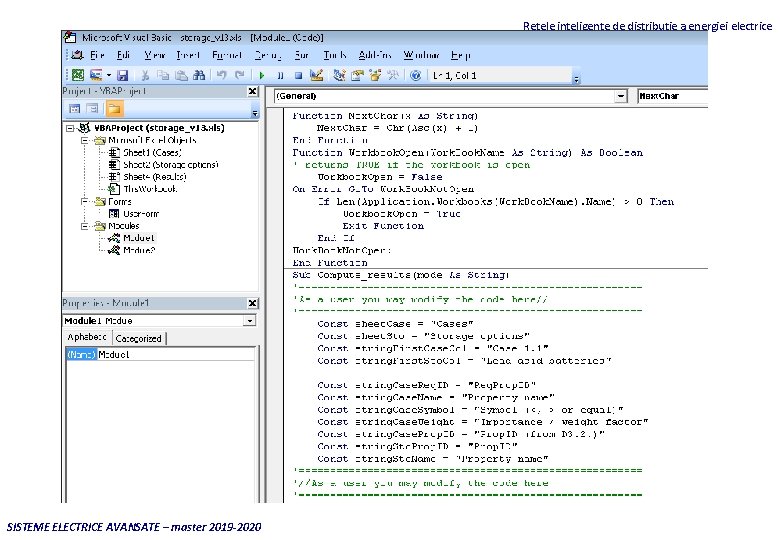Click code line Const sheetCase = "Cases"
This screenshot has width=780, height=540.
click(395, 324)
